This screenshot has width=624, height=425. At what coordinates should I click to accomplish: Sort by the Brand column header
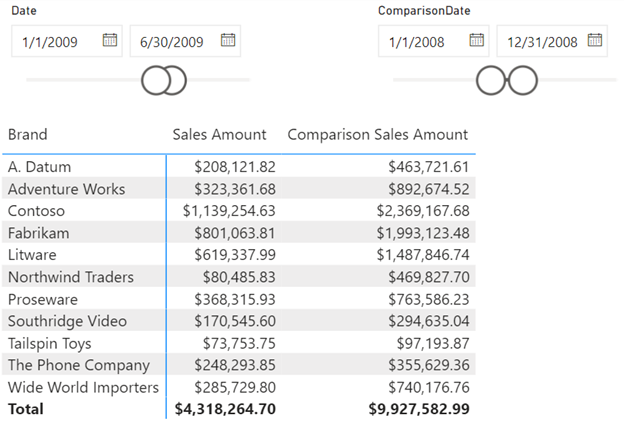click(x=27, y=135)
